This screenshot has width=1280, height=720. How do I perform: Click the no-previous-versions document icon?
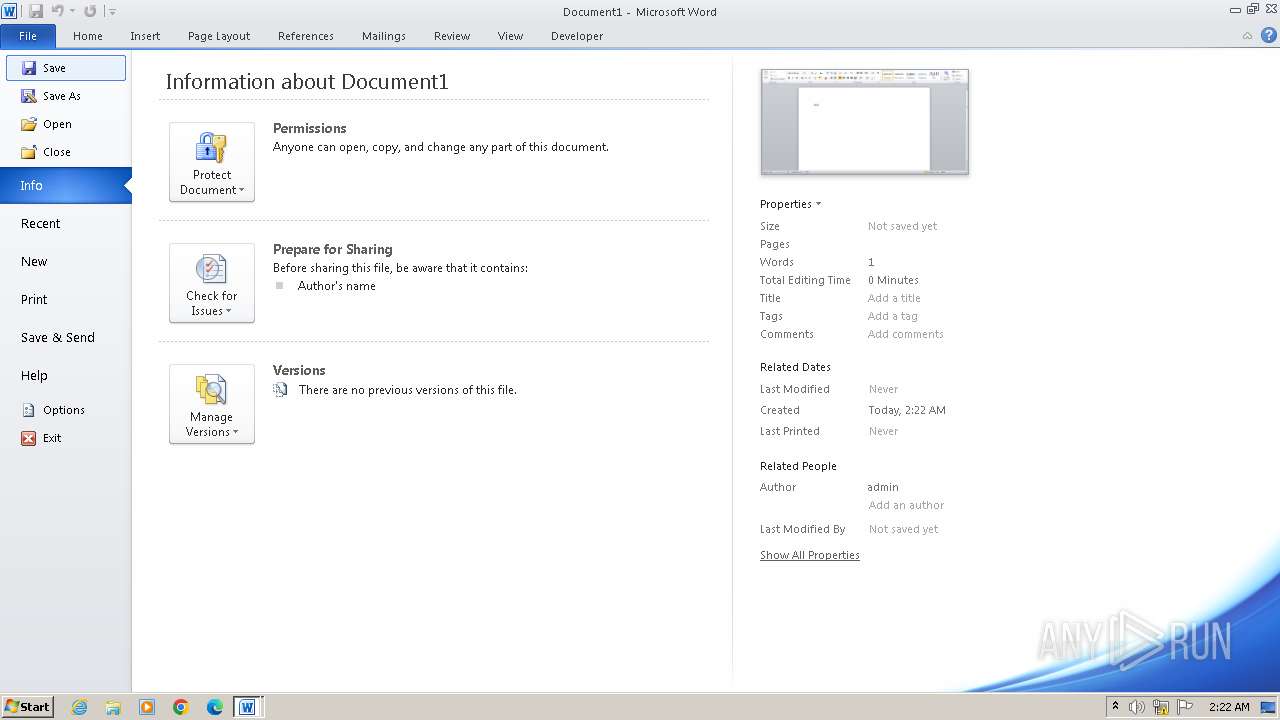[x=281, y=390]
